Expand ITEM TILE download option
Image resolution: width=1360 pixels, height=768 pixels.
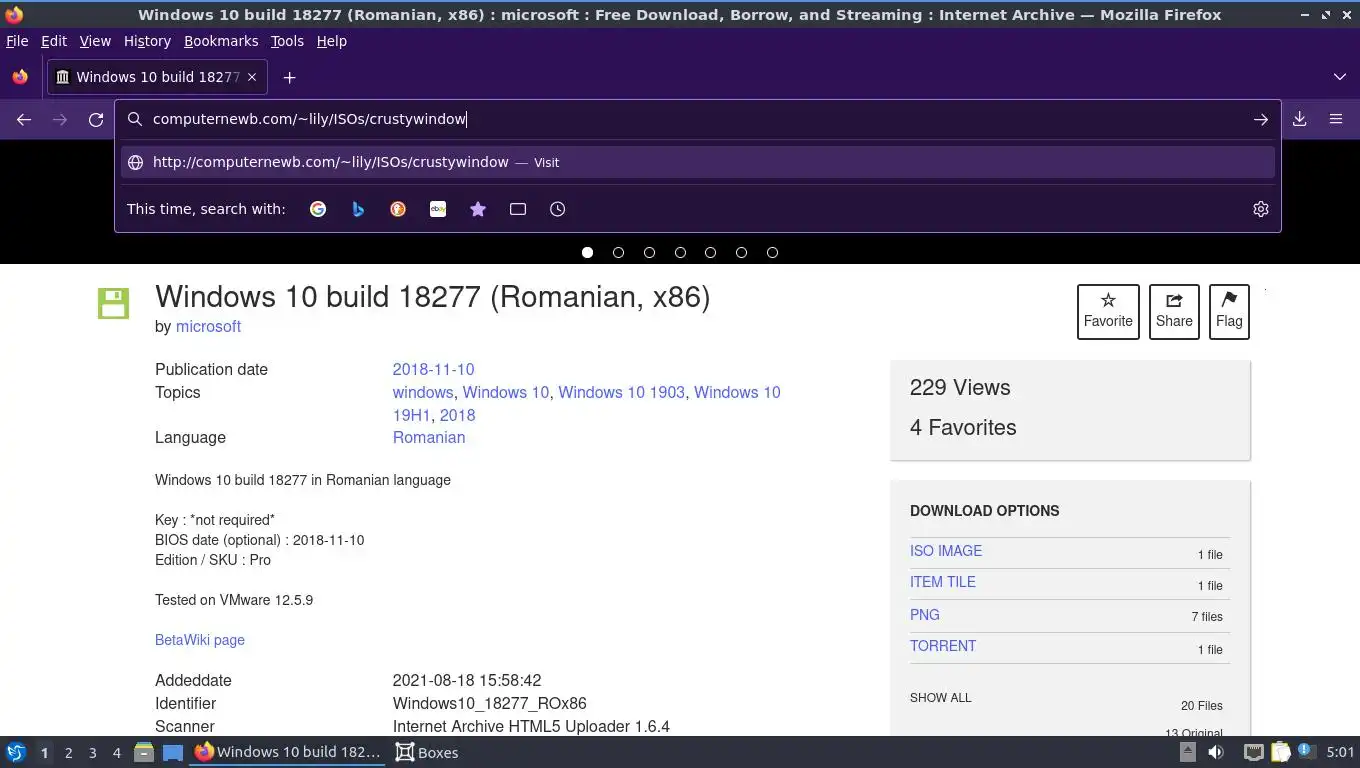coord(943,582)
